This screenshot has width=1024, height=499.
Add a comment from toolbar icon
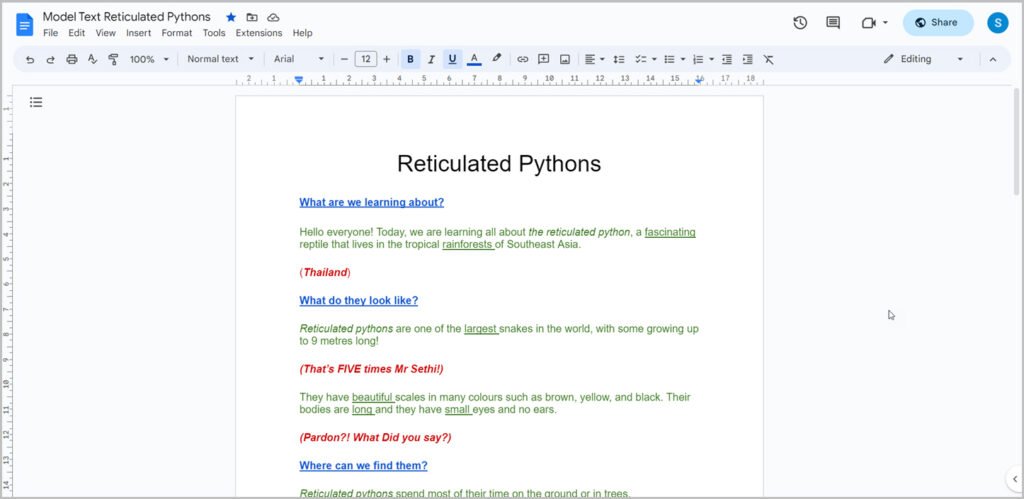pyautogui.click(x=543, y=59)
